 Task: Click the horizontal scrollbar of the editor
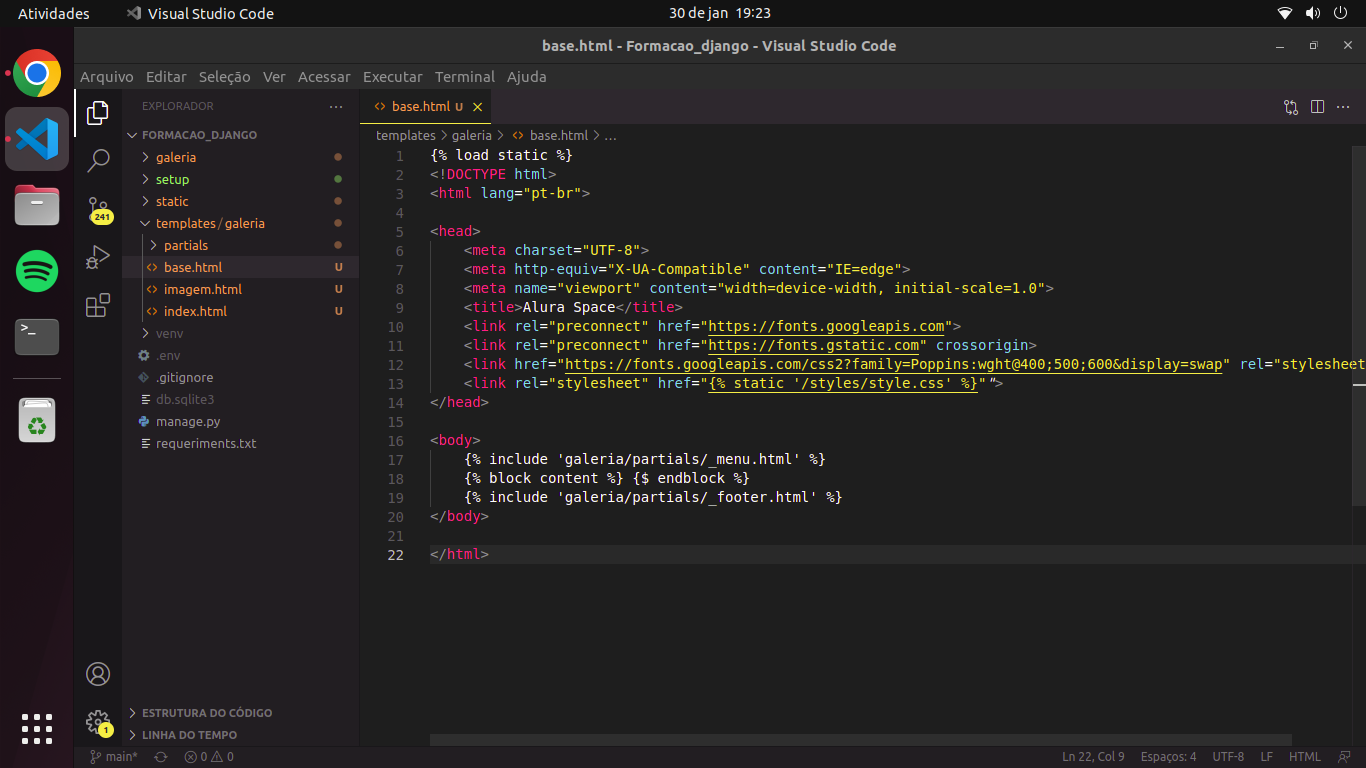click(x=861, y=740)
